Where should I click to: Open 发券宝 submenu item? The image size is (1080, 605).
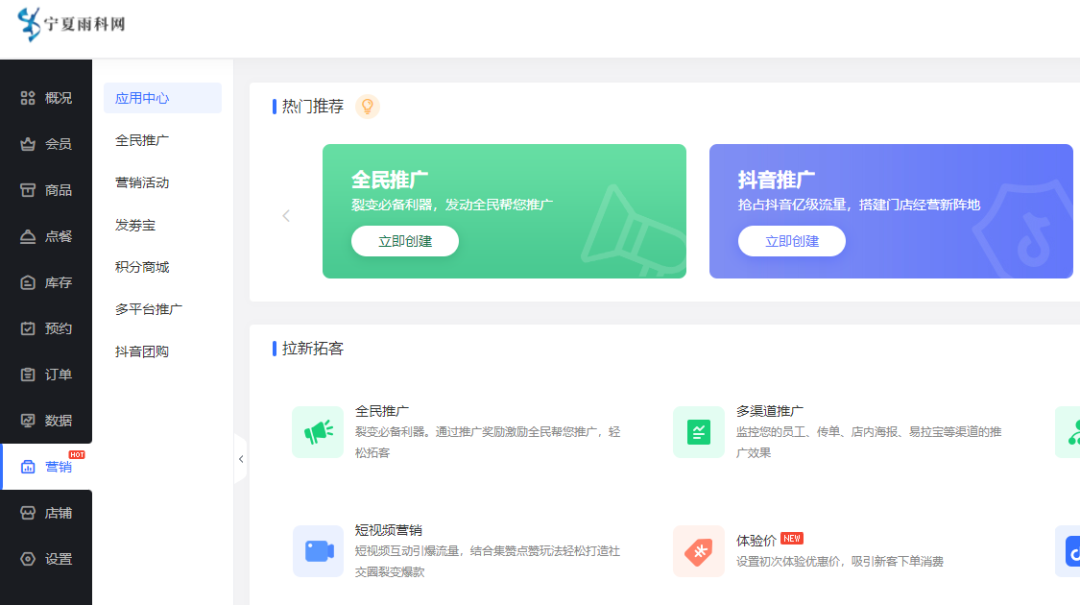coord(135,225)
